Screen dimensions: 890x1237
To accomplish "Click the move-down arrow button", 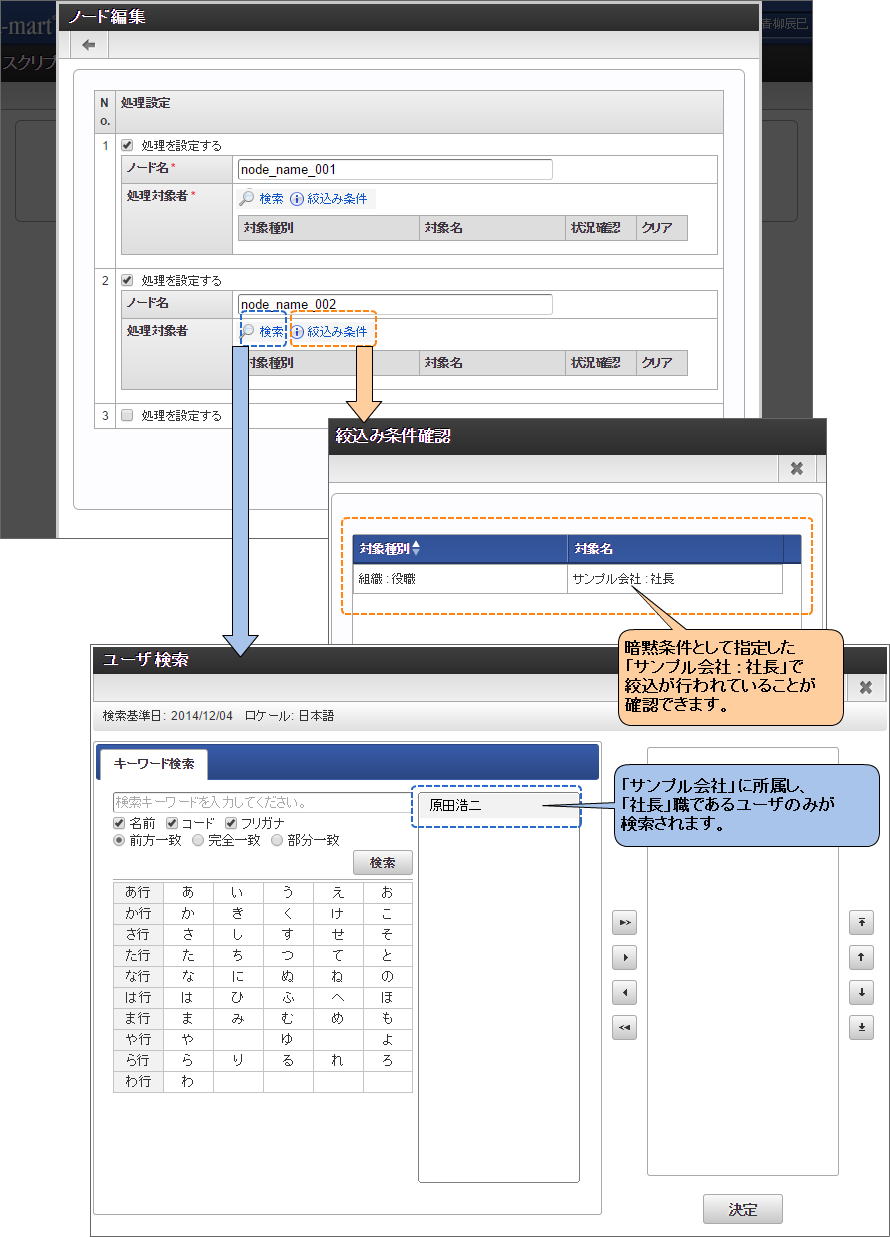I will (x=861, y=993).
